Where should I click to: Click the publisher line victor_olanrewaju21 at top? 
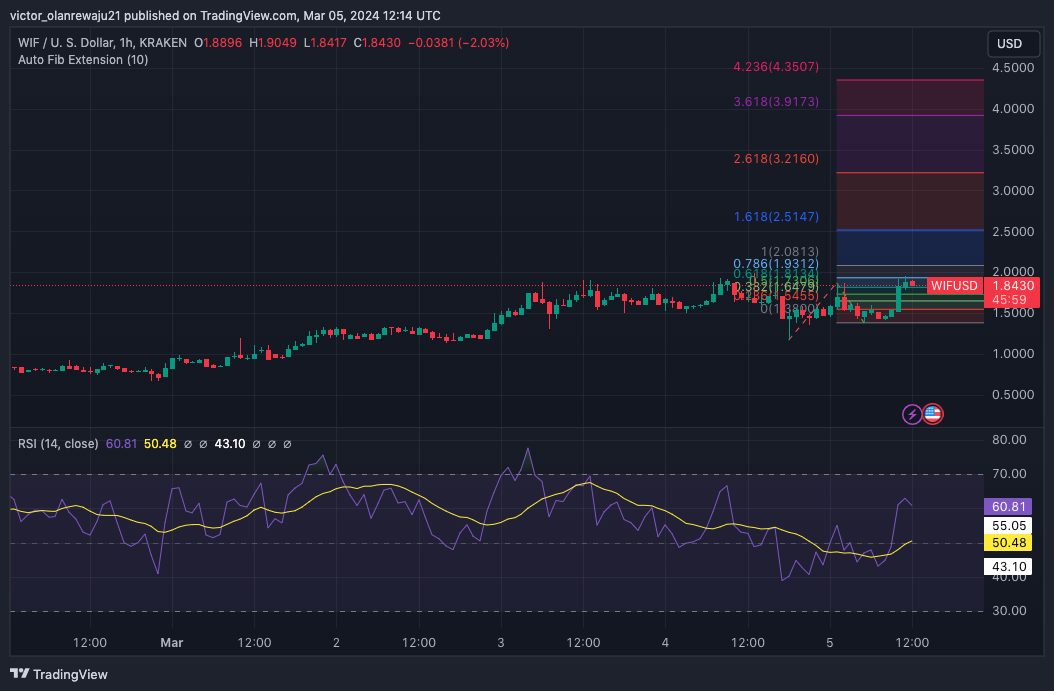[225, 15]
